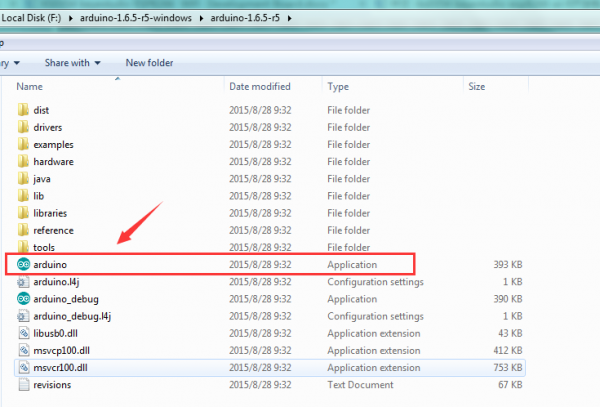Click the libusb0.dll file icon
Screen dimensions: 600x407
tap(24, 333)
